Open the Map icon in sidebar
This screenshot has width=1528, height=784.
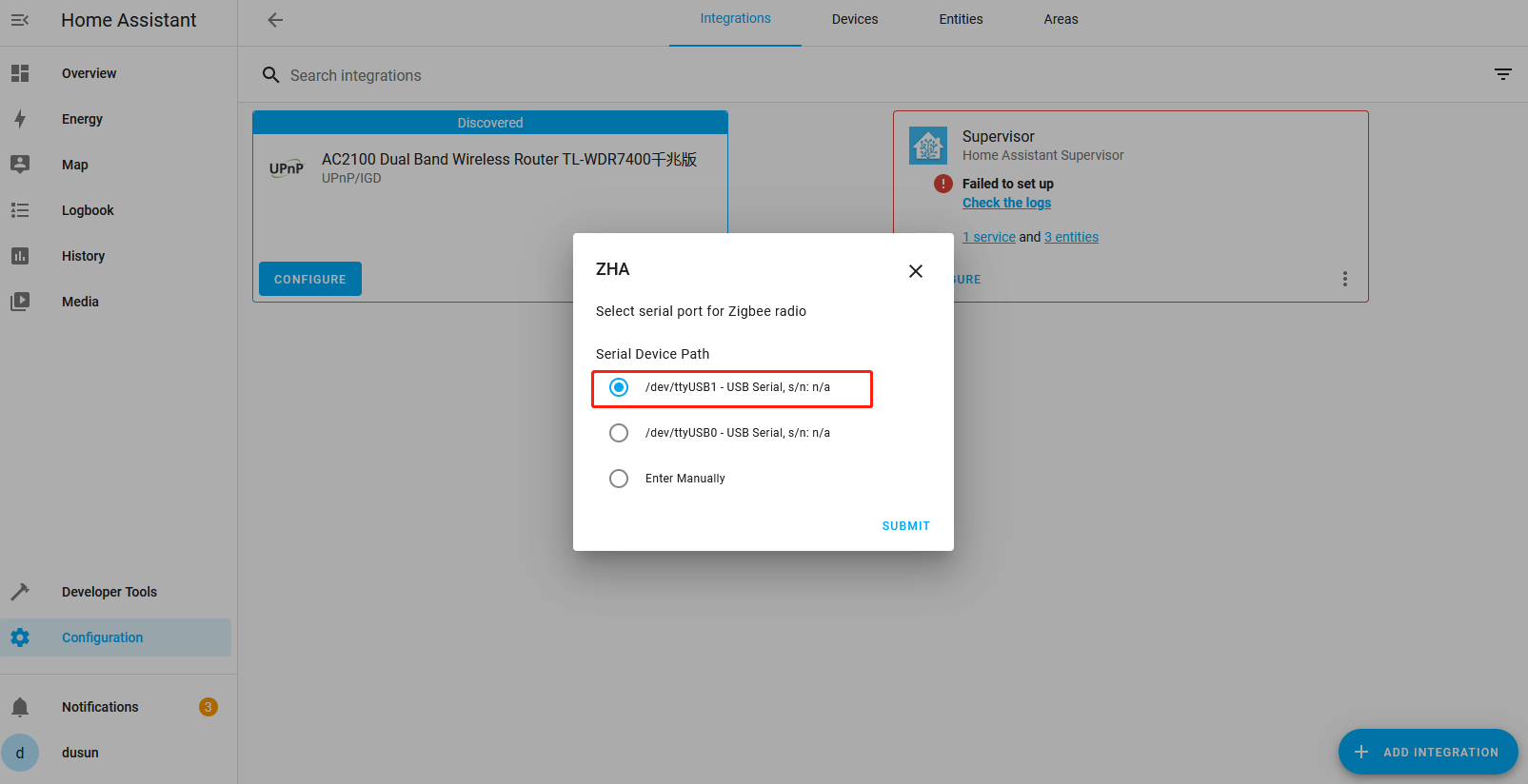[20, 165]
